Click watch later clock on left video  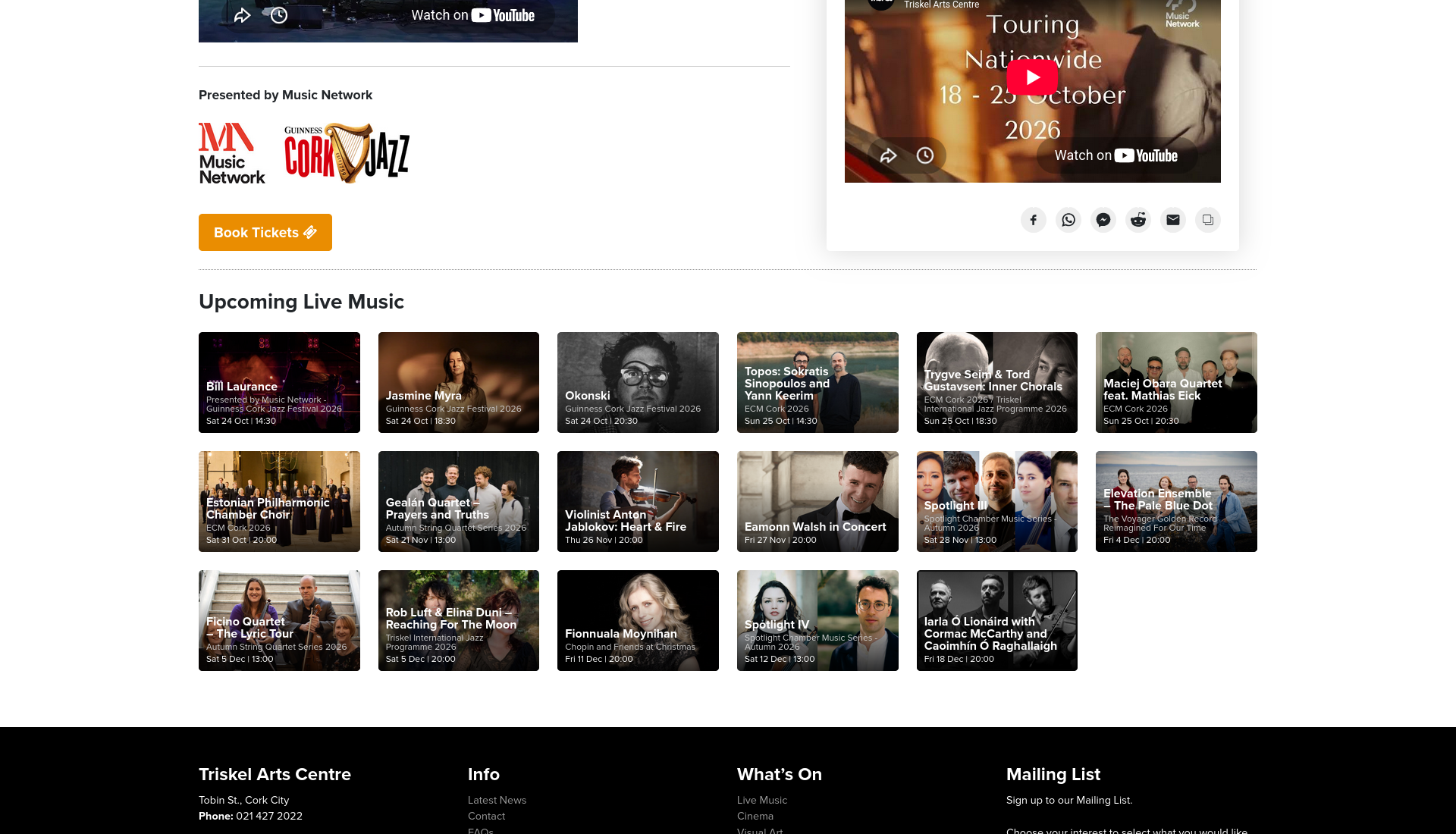278,15
